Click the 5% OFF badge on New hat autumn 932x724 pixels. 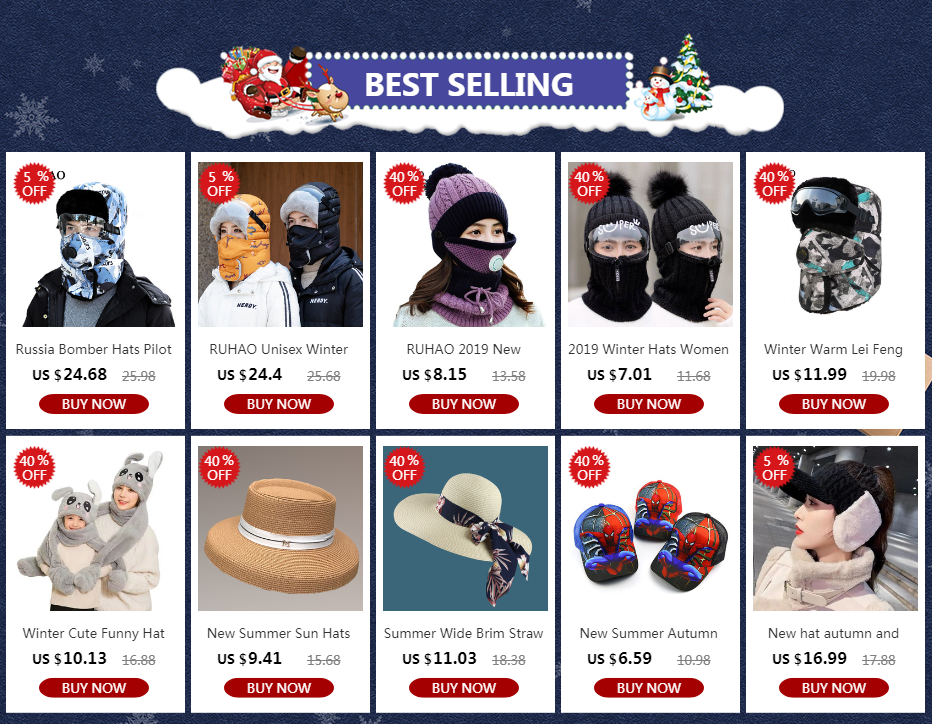tap(774, 468)
